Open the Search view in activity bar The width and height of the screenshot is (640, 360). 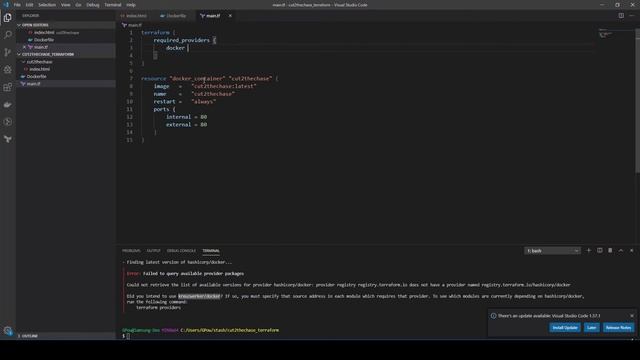coord(8,35)
